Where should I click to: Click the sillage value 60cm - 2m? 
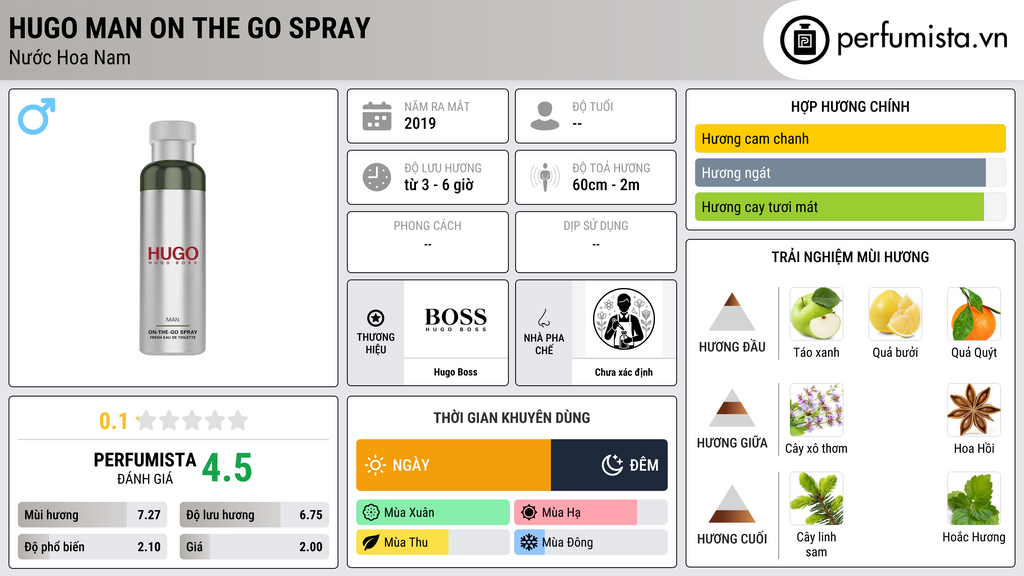coord(606,185)
